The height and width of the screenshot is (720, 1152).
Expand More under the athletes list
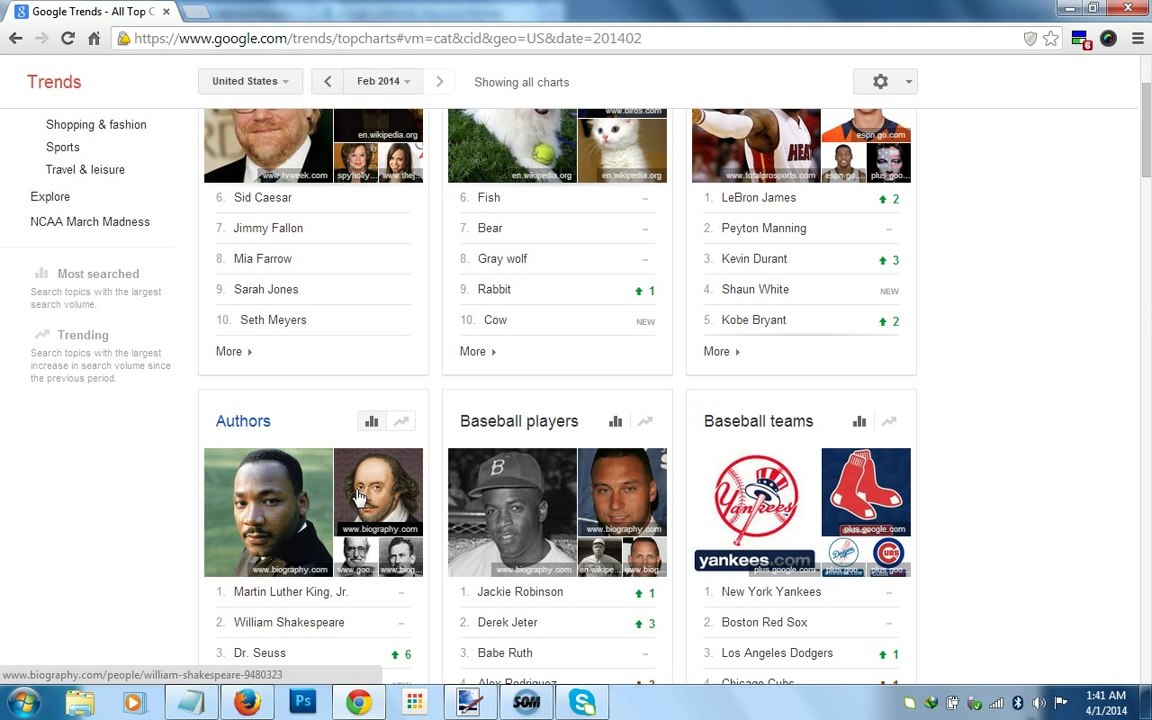[x=721, y=352]
